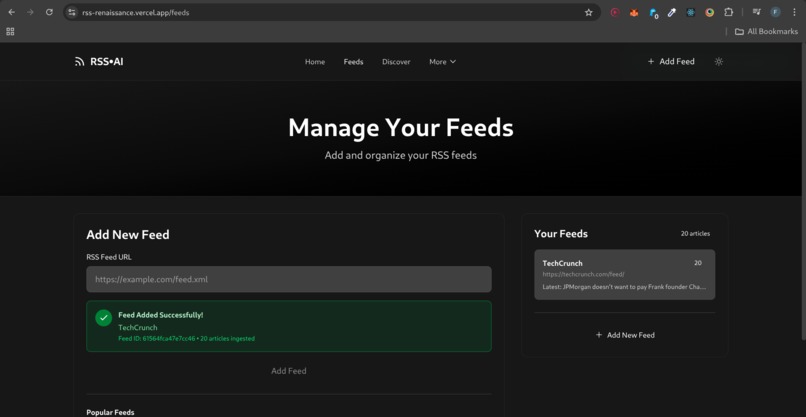The height and width of the screenshot is (417, 806).
Task: Go to the Home nav link
Action: pyautogui.click(x=315, y=62)
